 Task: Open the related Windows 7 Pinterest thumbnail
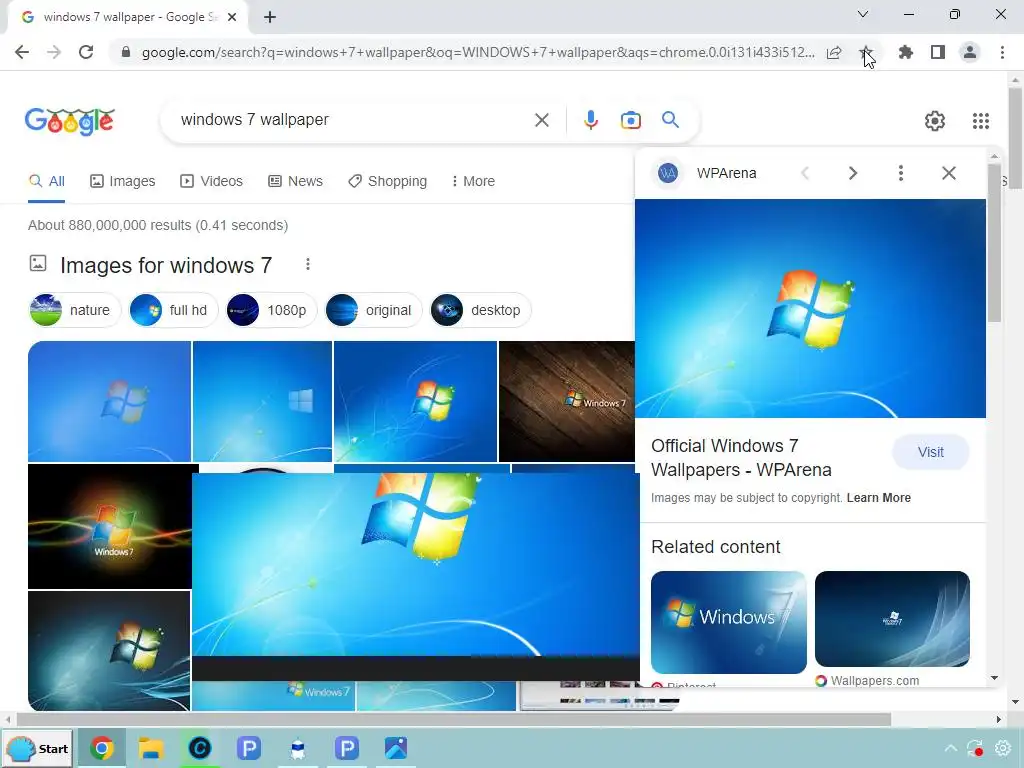[729, 622]
